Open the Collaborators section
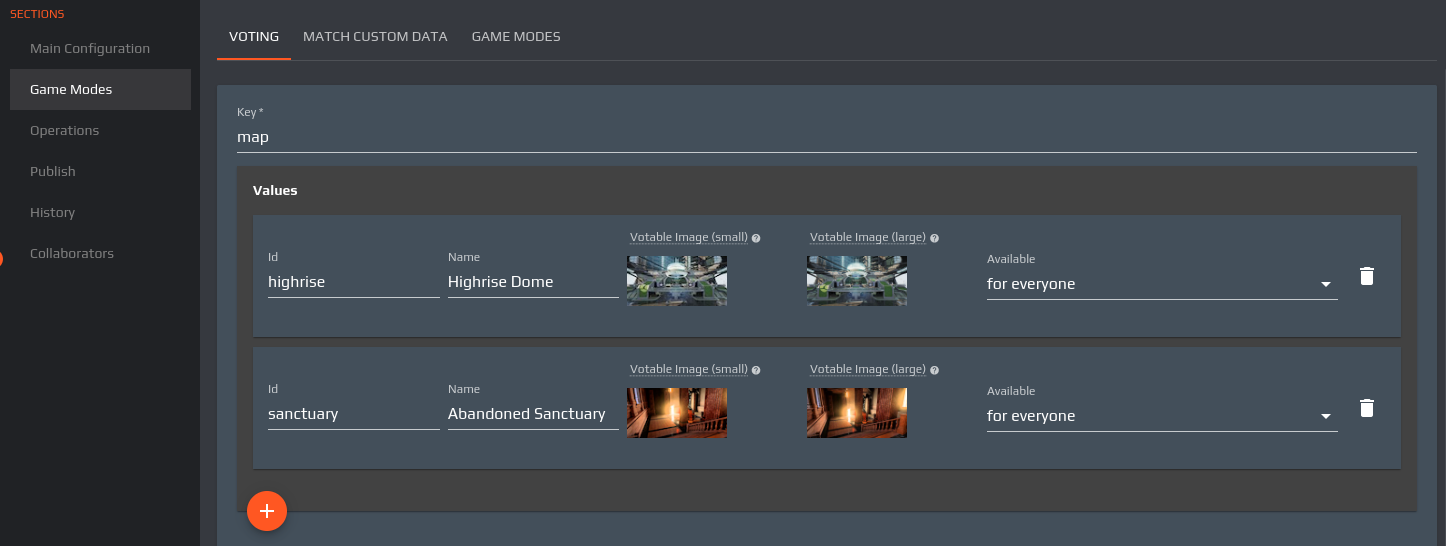 coord(72,254)
